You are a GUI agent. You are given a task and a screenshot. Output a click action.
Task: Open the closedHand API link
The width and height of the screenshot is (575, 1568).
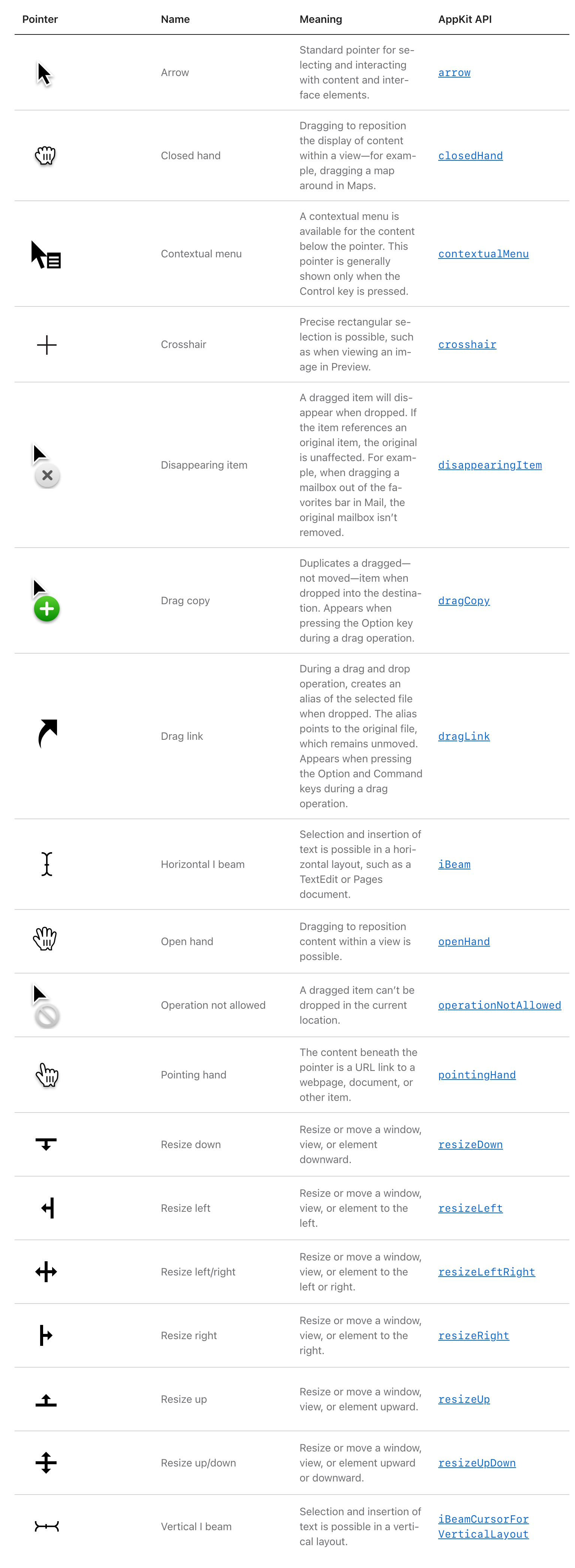coord(470,156)
